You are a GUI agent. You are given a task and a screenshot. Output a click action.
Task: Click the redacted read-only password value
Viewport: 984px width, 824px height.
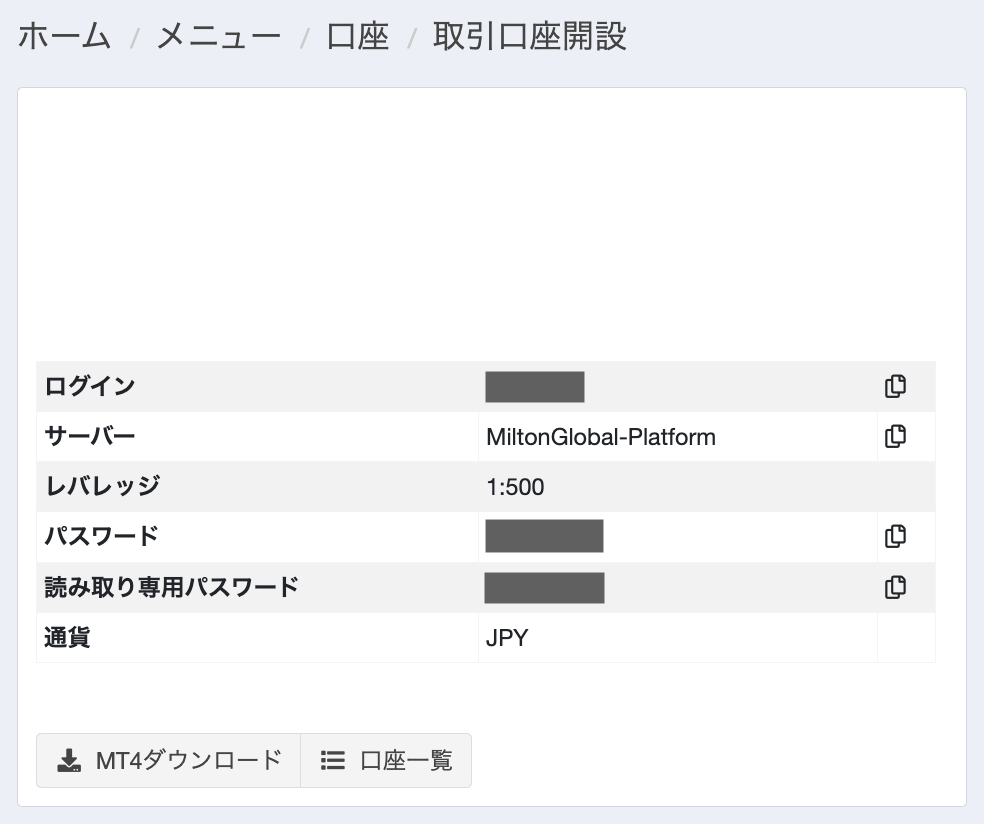click(x=544, y=587)
